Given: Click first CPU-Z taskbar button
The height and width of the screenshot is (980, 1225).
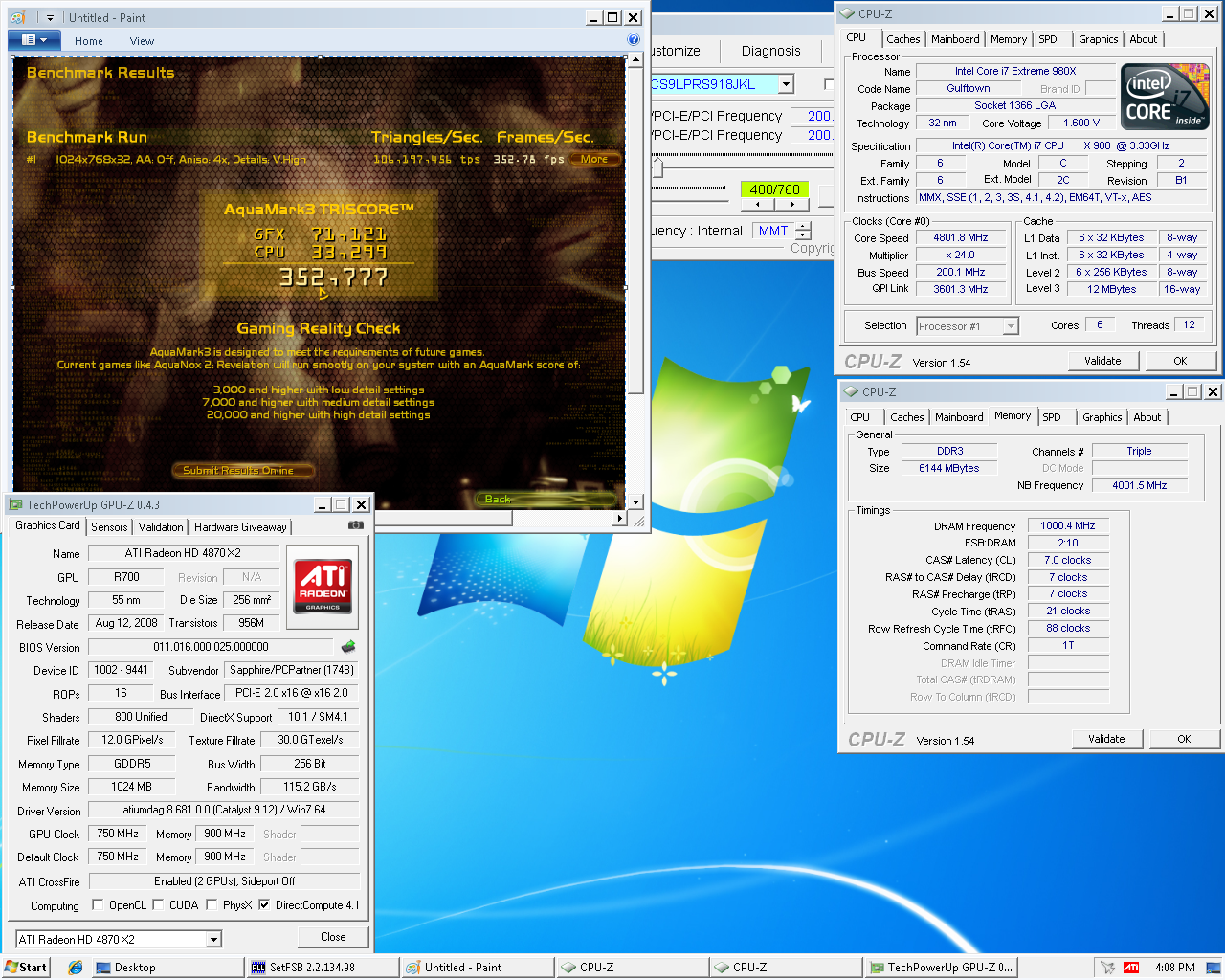Looking at the screenshot, I should [632, 968].
